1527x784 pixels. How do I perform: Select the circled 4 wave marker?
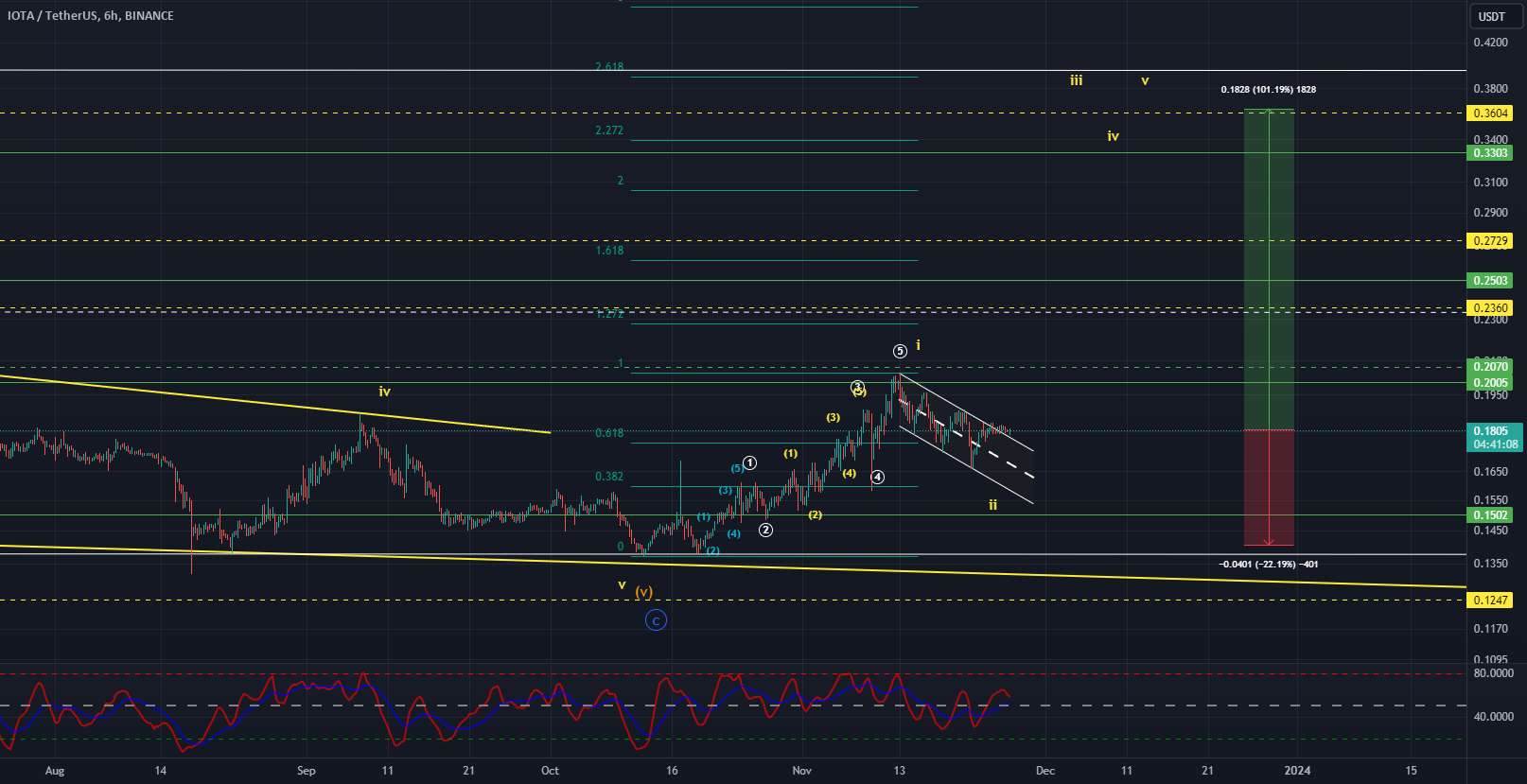[x=878, y=477]
